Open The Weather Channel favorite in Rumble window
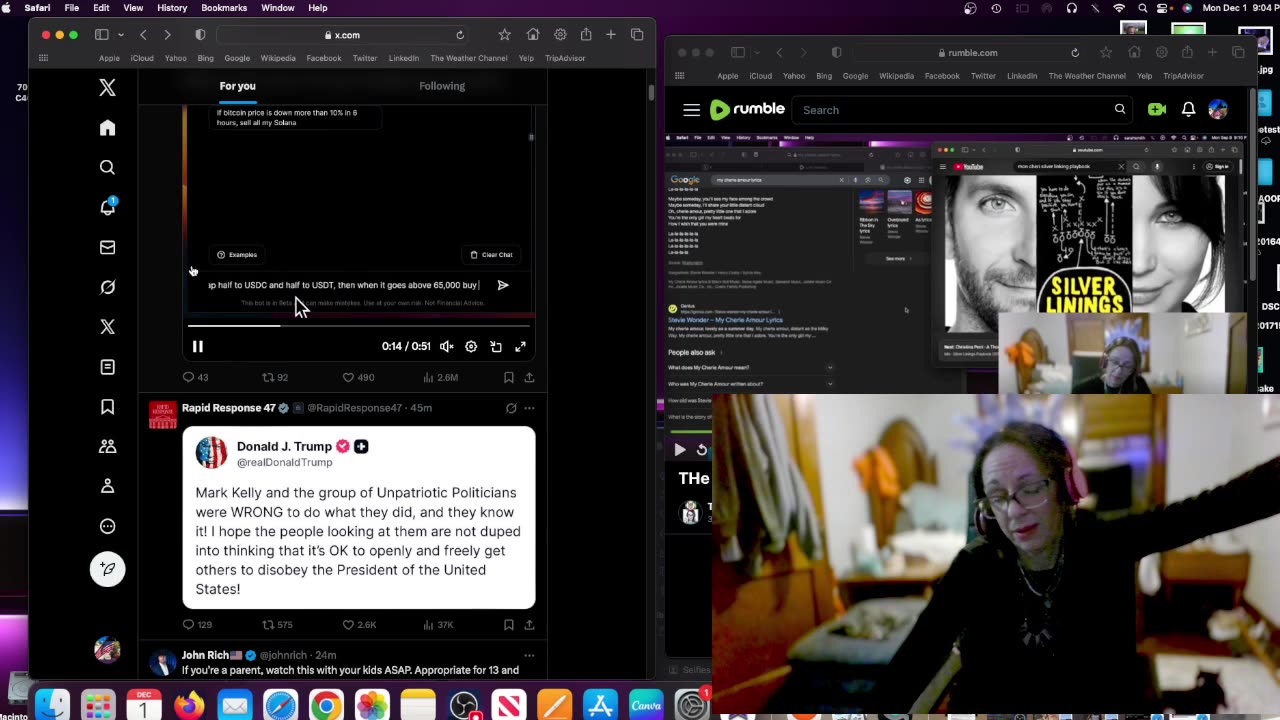 click(1087, 76)
